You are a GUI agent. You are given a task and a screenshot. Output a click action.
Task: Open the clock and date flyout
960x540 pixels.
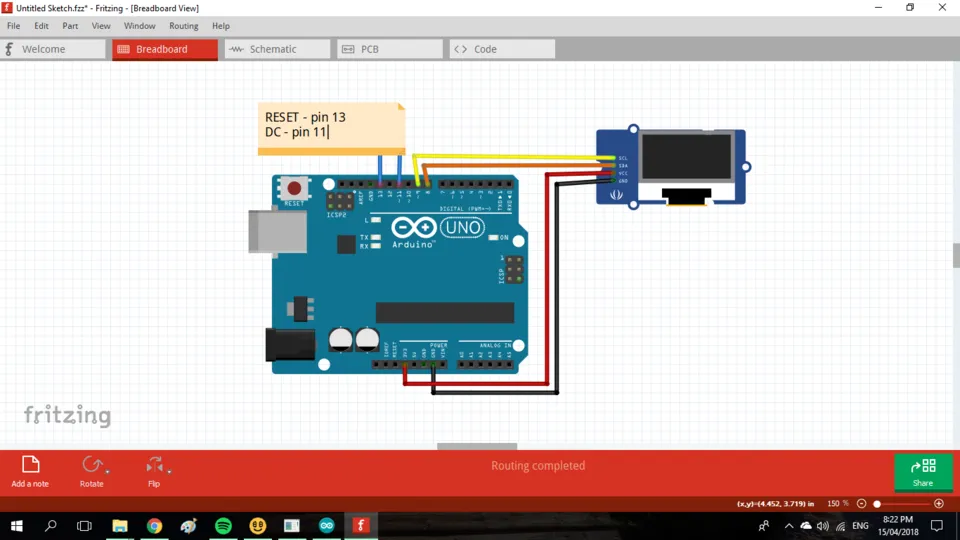point(898,526)
